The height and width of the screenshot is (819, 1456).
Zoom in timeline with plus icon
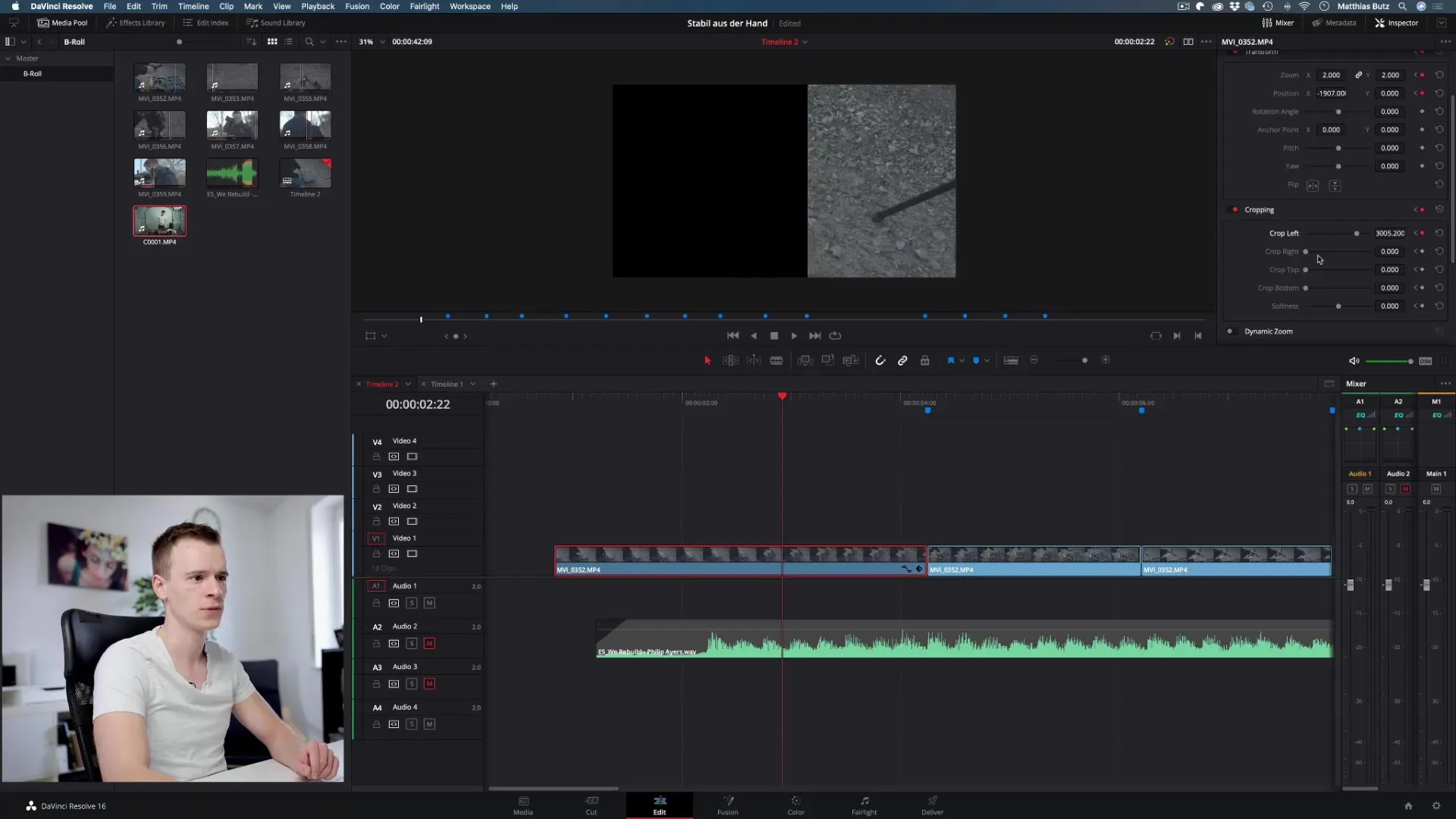1106,360
